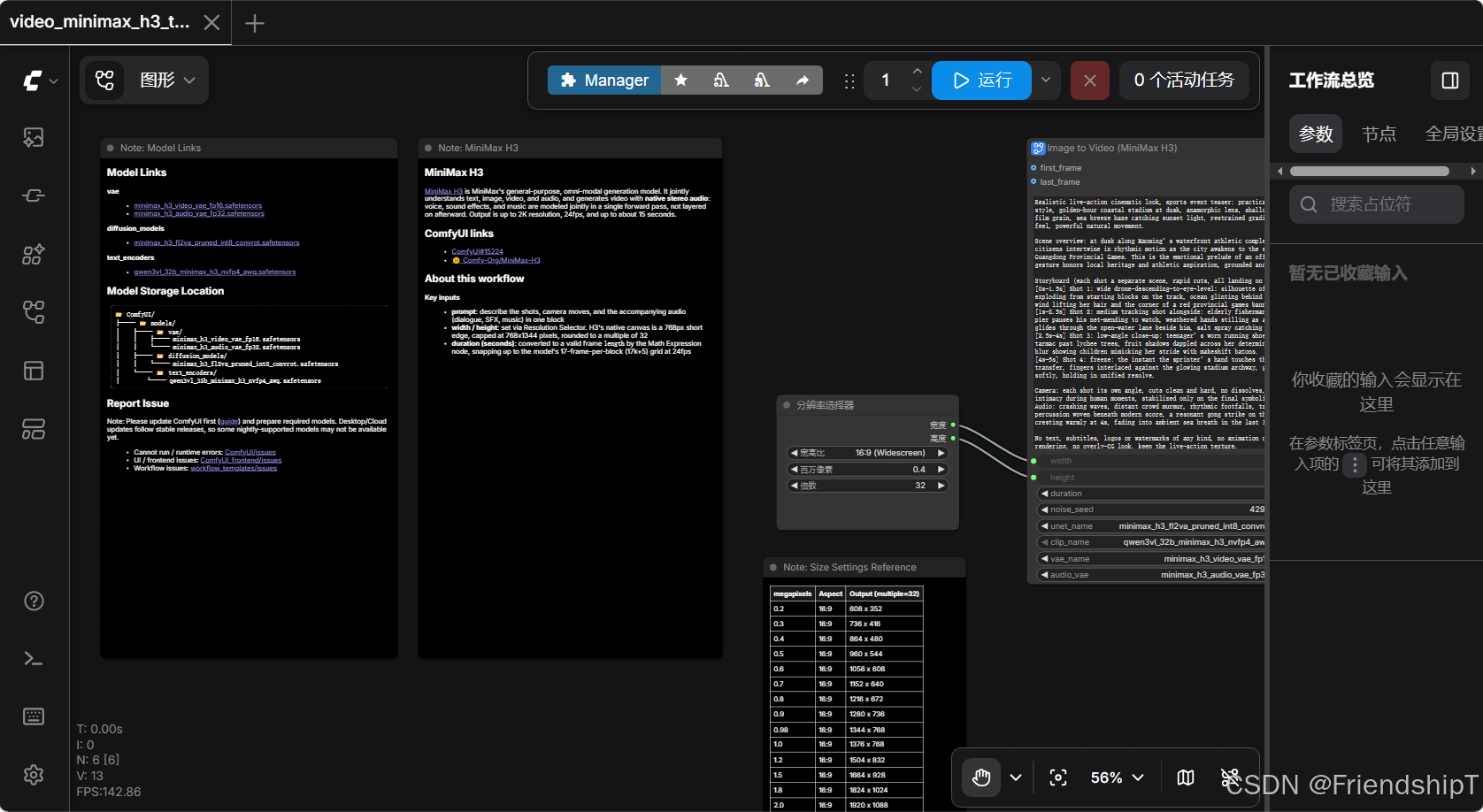Click the graph icon in the 图形 selector
Image resolution: width=1483 pixels, height=812 pixels.
(104, 80)
